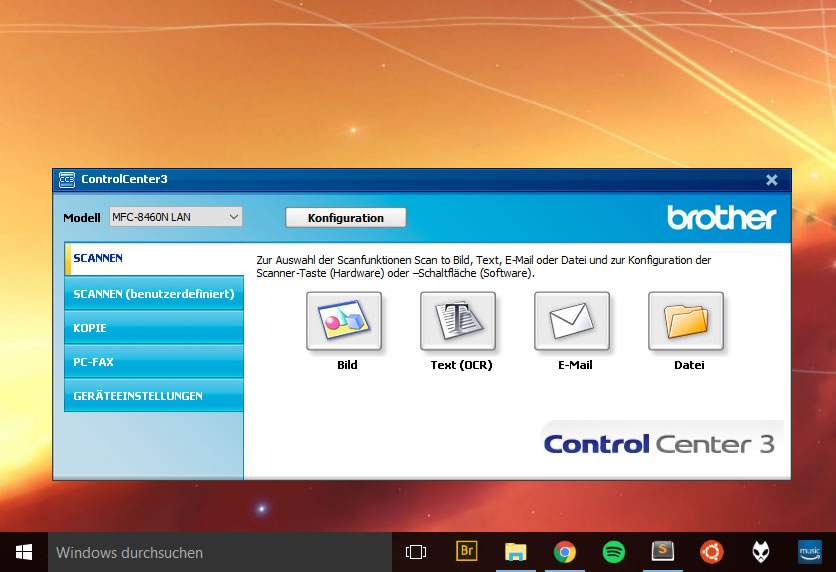Open Amazon Music from taskbar
Image resolution: width=836 pixels, height=572 pixels.
810,552
